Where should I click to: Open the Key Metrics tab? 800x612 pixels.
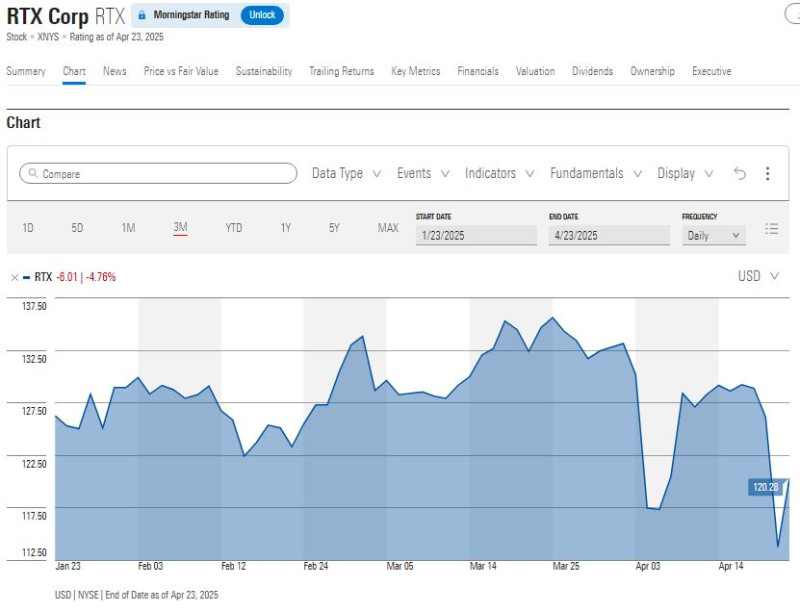point(415,71)
